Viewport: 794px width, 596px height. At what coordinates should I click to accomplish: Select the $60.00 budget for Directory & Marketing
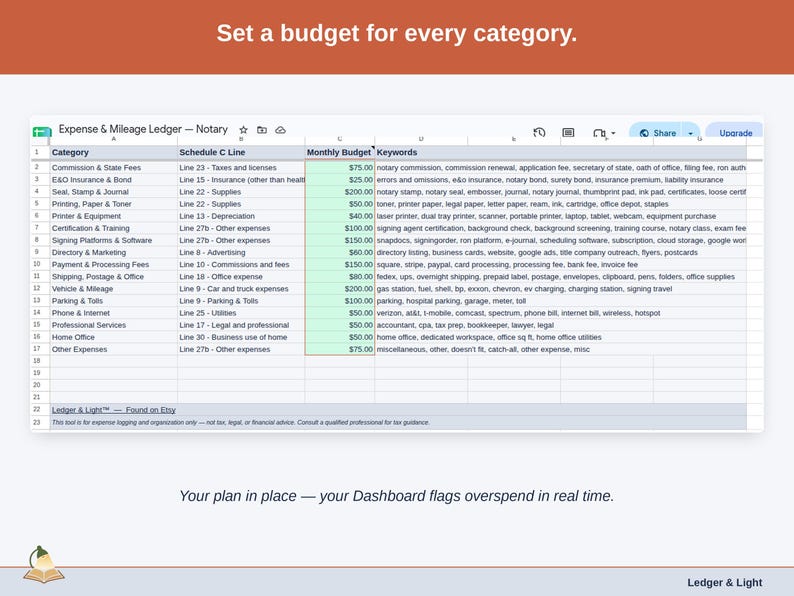340,253
